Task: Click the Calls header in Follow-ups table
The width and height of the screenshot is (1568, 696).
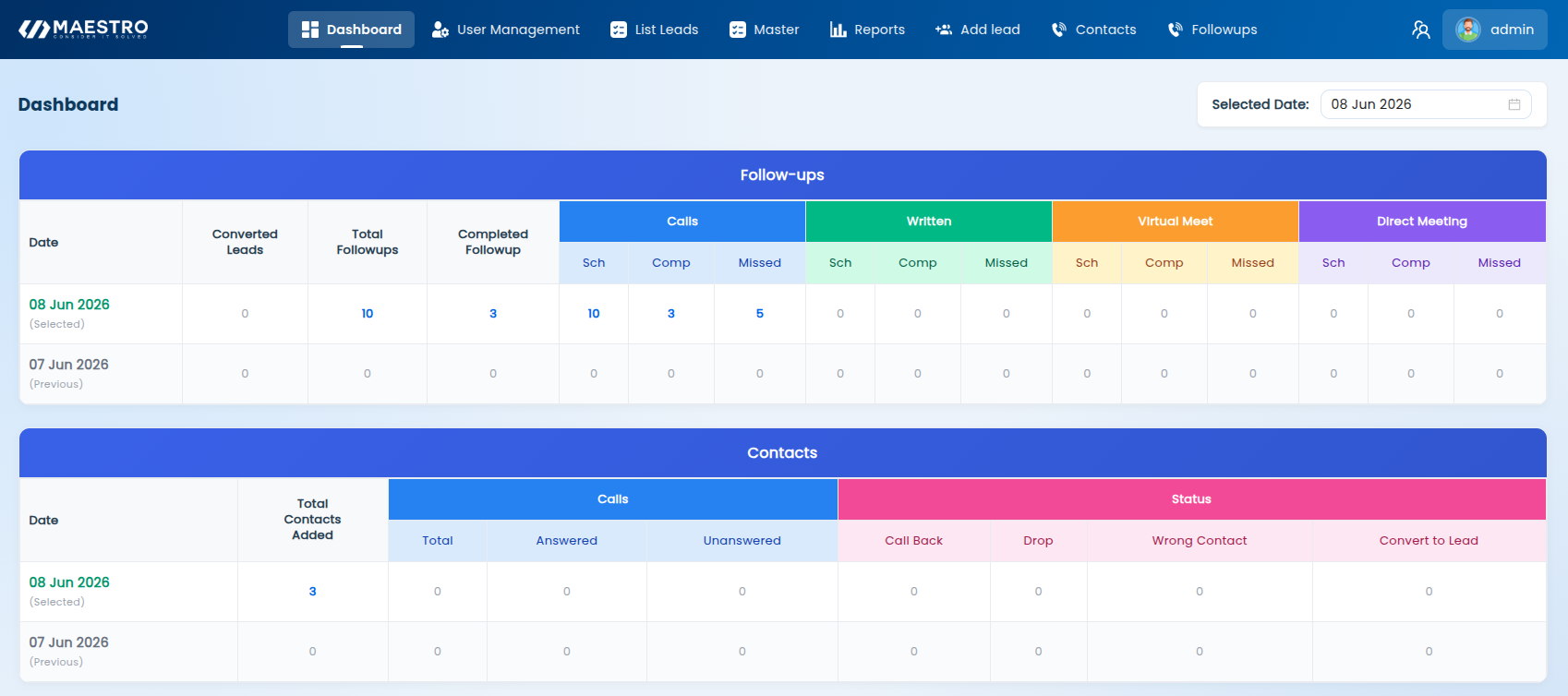Action: [x=682, y=222]
